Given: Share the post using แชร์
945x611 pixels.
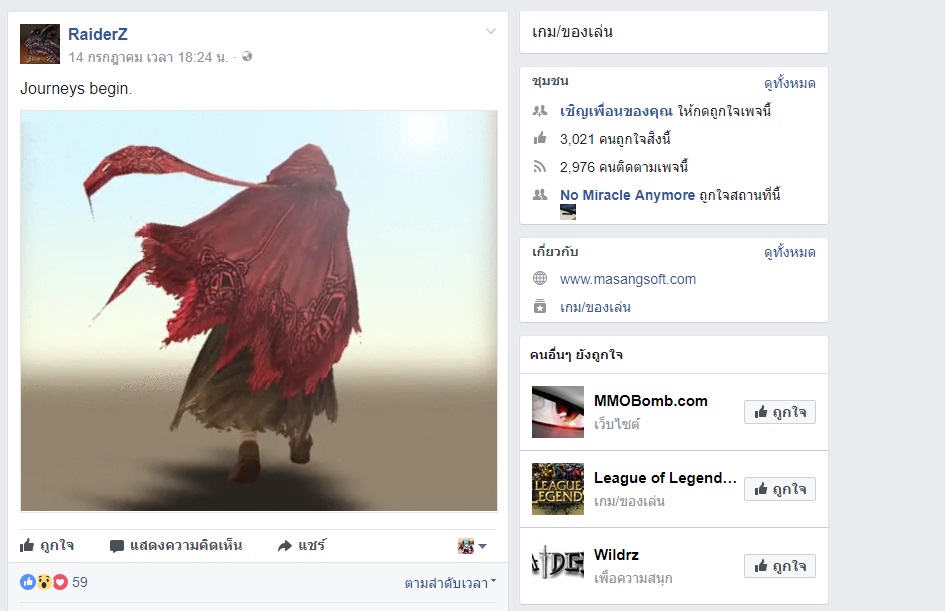Looking at the screenshot, I should [x=302, y=546].
